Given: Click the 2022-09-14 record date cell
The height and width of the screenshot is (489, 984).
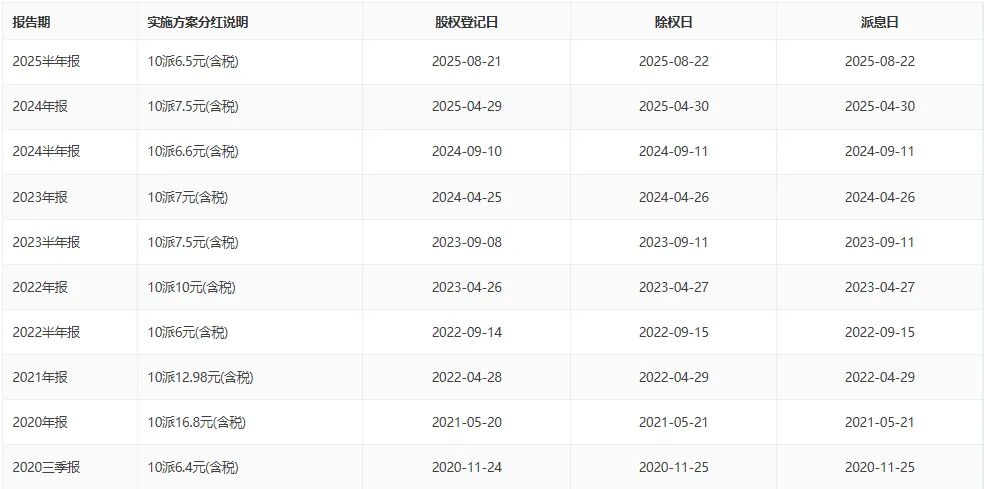Looking at the screenshot, I should (x=466, y=332).
